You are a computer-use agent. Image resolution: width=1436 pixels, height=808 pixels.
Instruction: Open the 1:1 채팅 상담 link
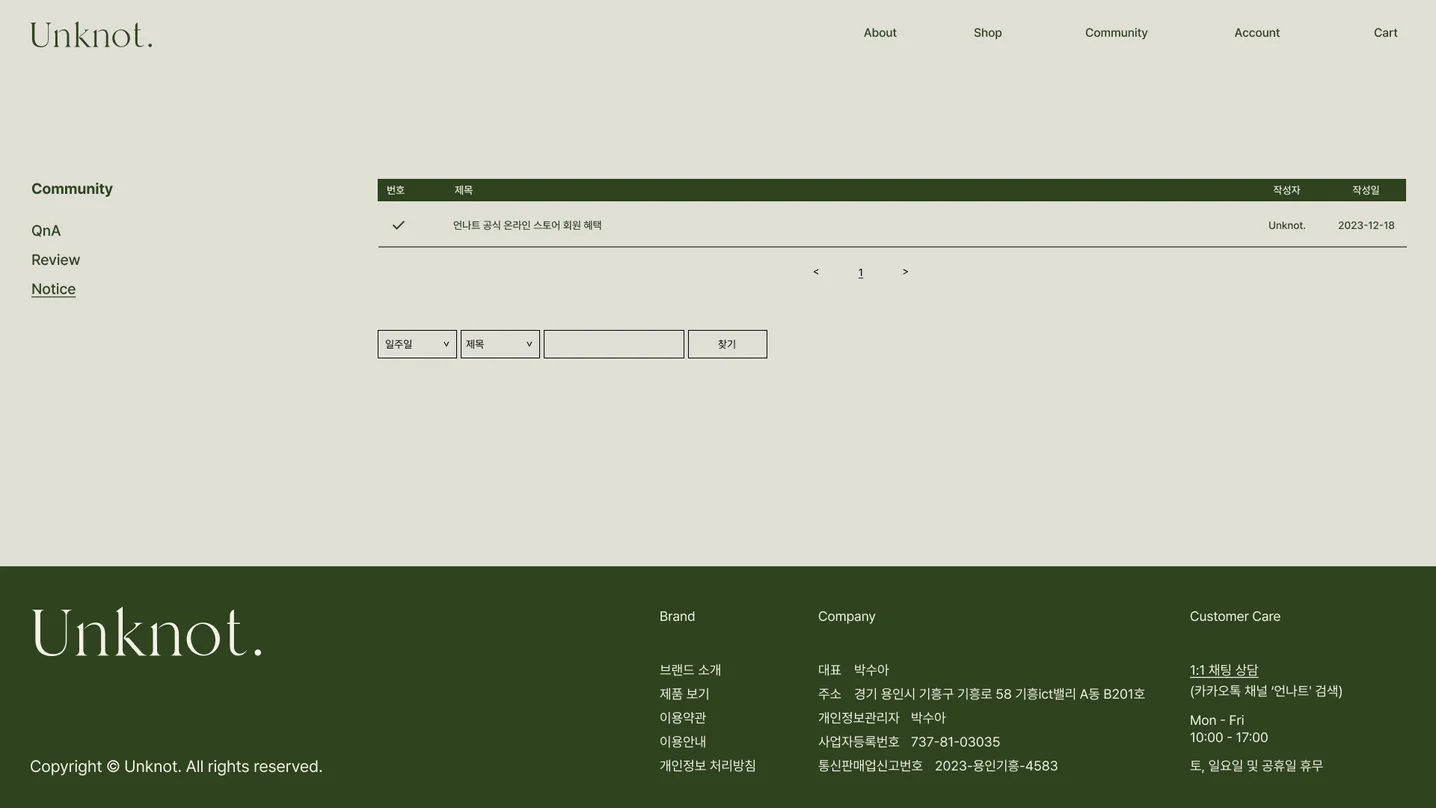[1224, 670]
